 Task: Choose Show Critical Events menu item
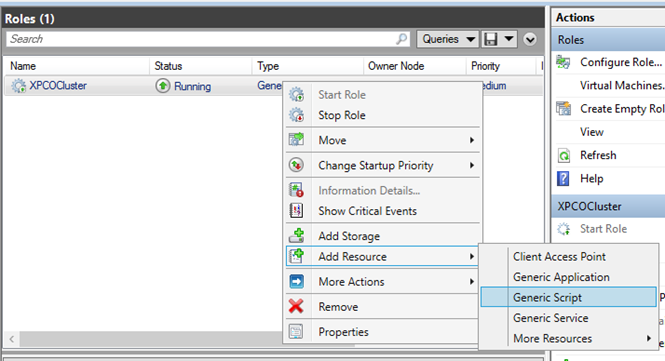pyautogui.click(x=383, y=211)
